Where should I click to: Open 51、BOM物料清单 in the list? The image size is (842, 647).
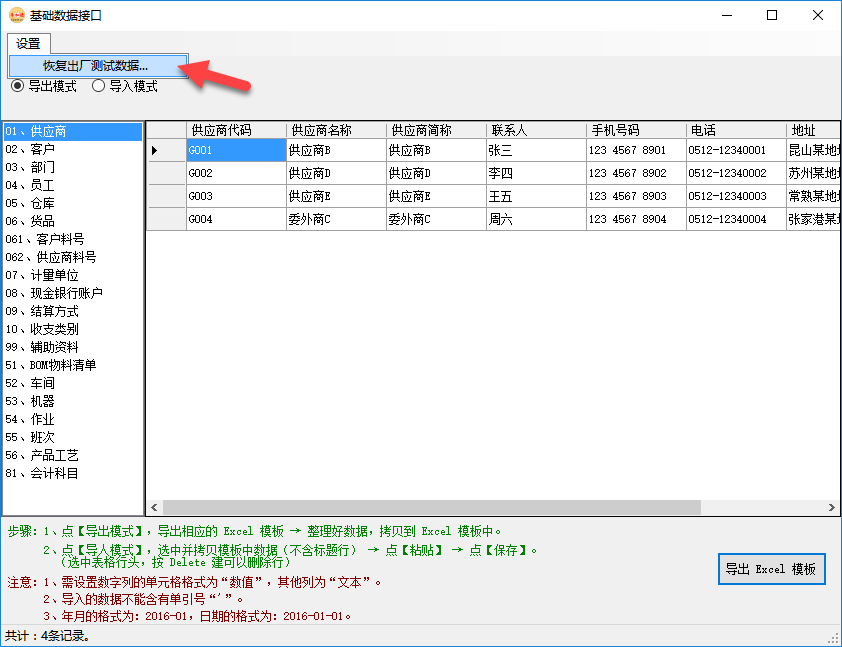point(51,365)
